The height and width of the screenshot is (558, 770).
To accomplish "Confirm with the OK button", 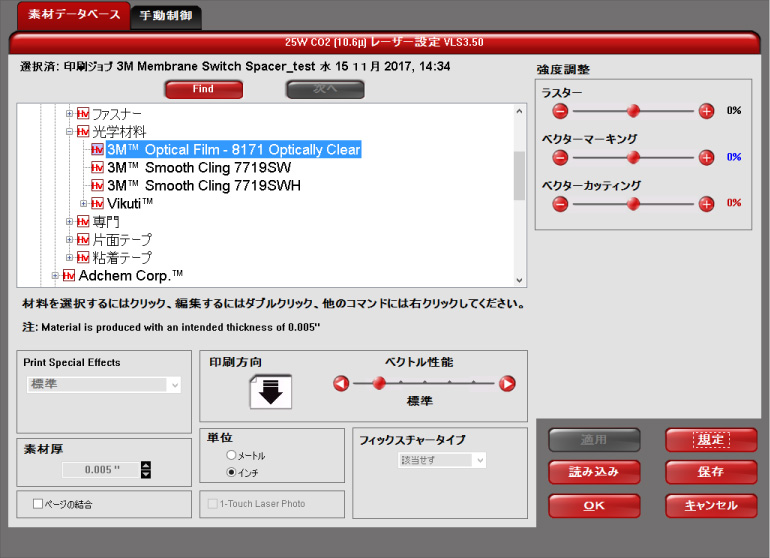I will pos(594,505).
